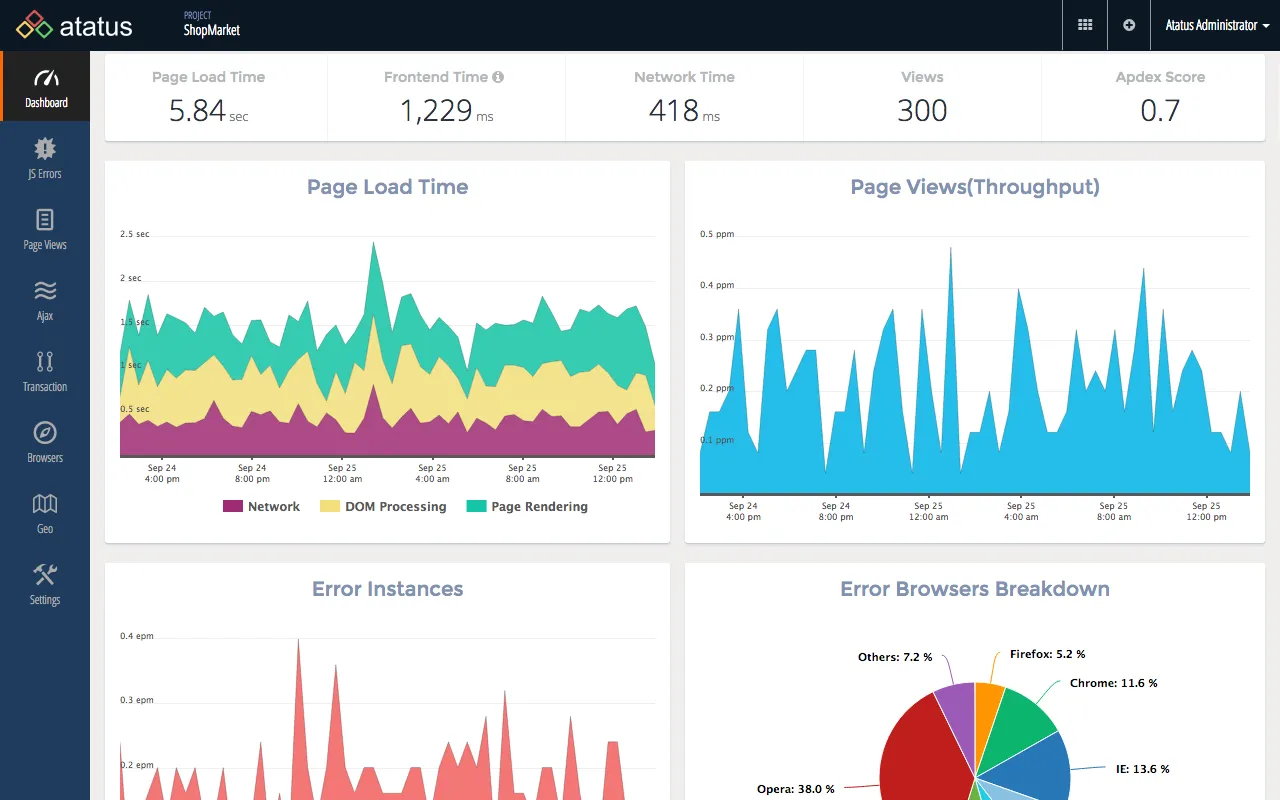Toggle Page Rendering series visibility

tap(527, 506)
